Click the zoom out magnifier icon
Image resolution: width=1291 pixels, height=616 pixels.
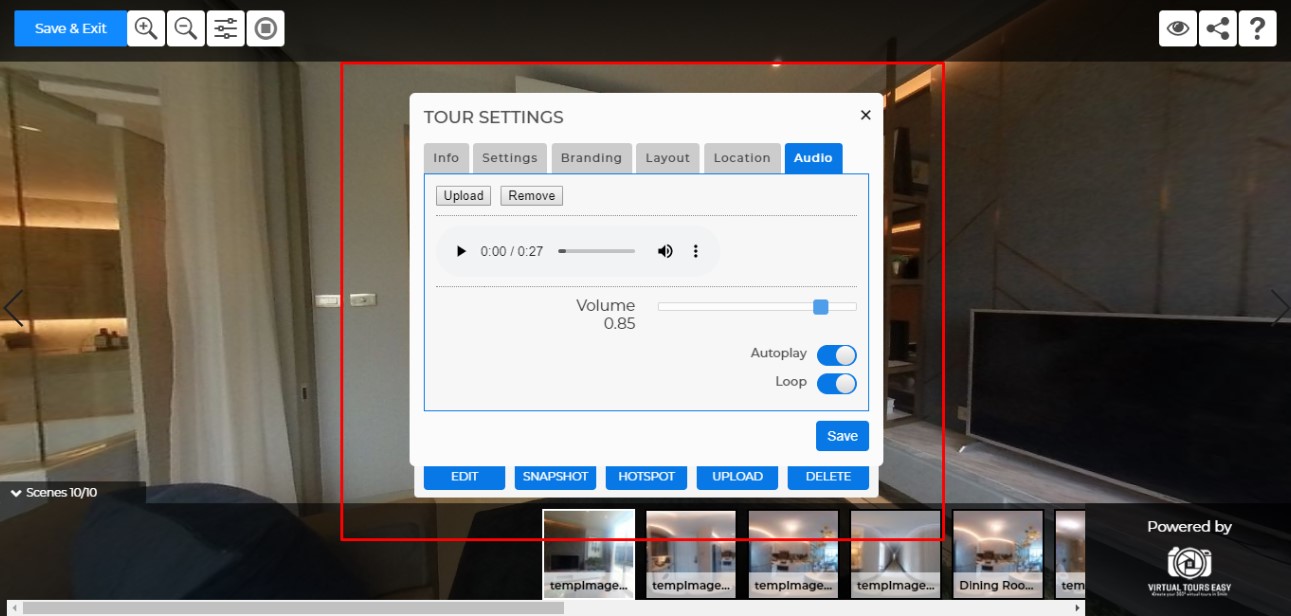coord(185,28)
